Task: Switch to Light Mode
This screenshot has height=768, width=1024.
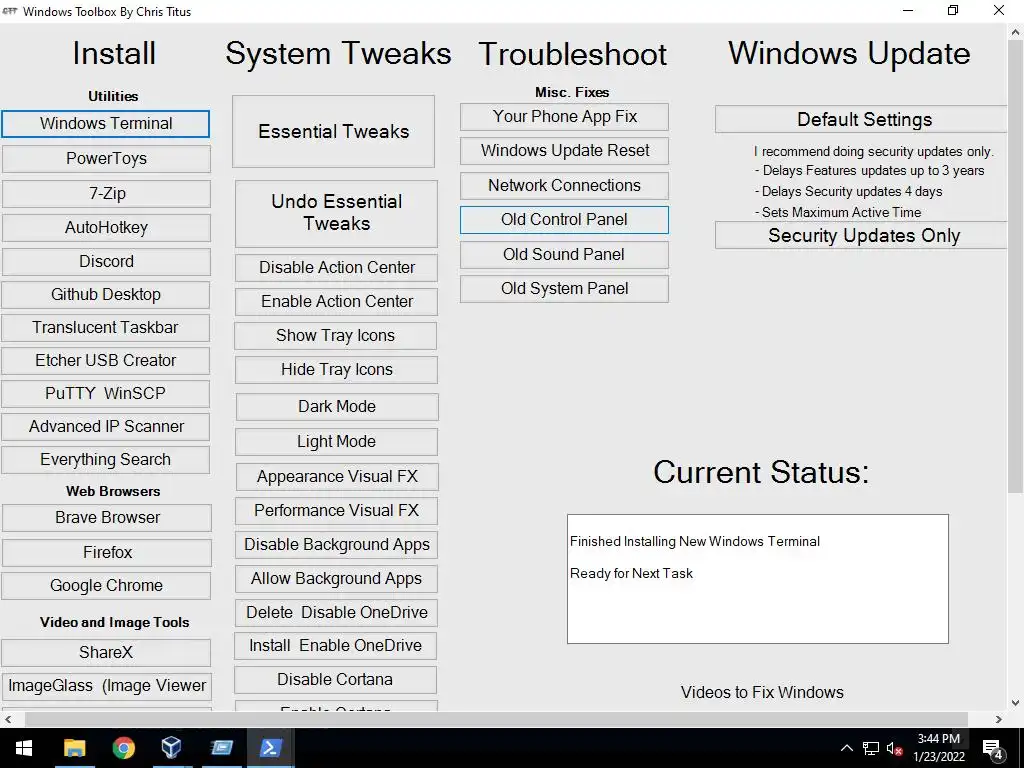Action: pos(336,442)
